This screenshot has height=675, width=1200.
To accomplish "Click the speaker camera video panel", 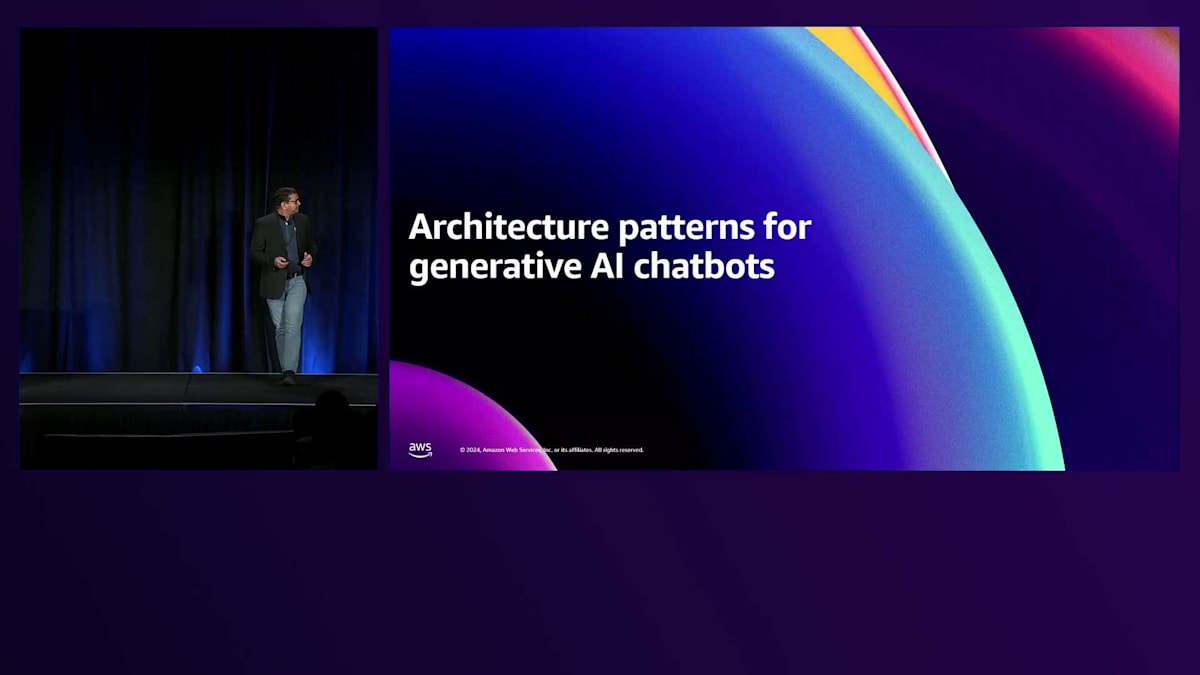I will coord(199,248).
